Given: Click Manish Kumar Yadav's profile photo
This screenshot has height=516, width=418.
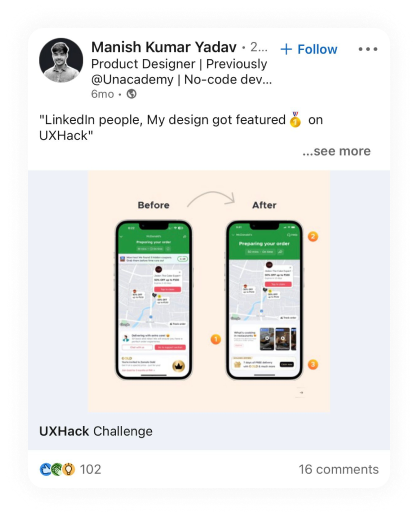Looking at the screenshot, I should [61, 60].
